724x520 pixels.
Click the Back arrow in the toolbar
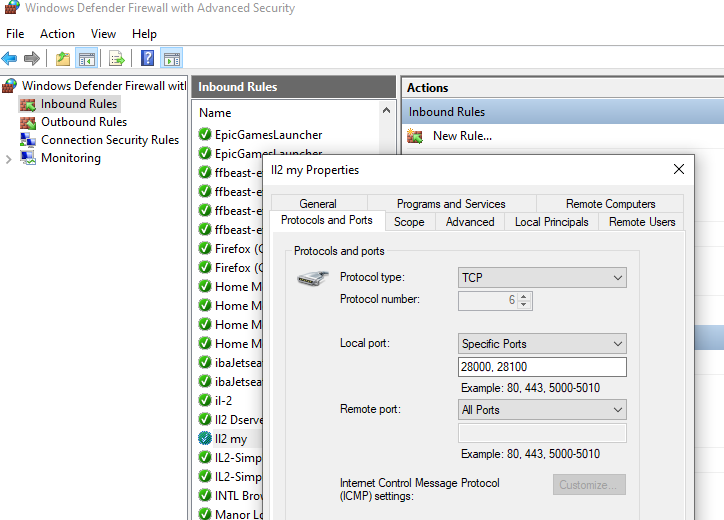click(x=10, y=58)
